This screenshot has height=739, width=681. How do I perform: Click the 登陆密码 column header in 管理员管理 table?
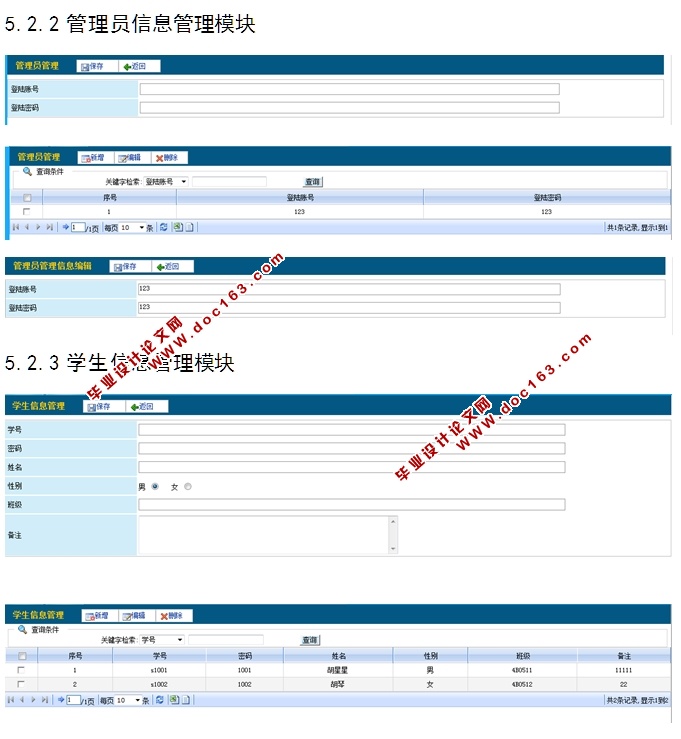547,198
